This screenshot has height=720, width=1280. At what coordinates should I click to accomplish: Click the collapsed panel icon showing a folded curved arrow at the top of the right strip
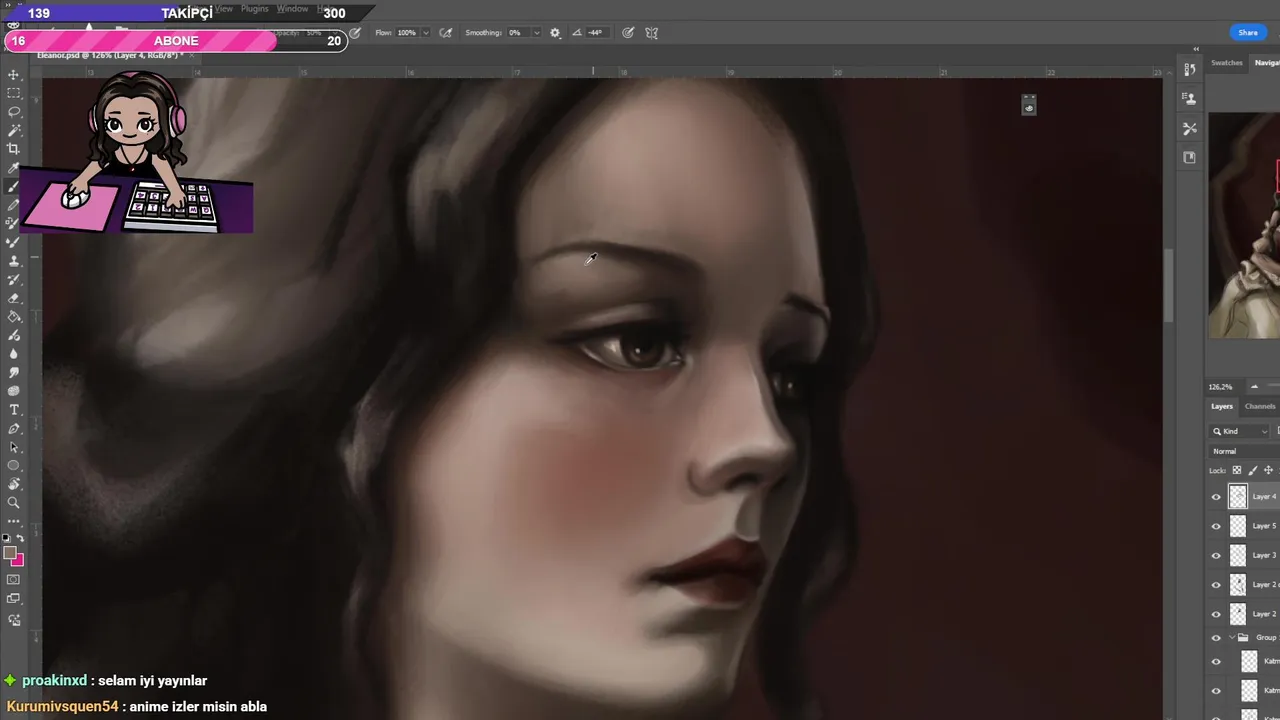1189,70
